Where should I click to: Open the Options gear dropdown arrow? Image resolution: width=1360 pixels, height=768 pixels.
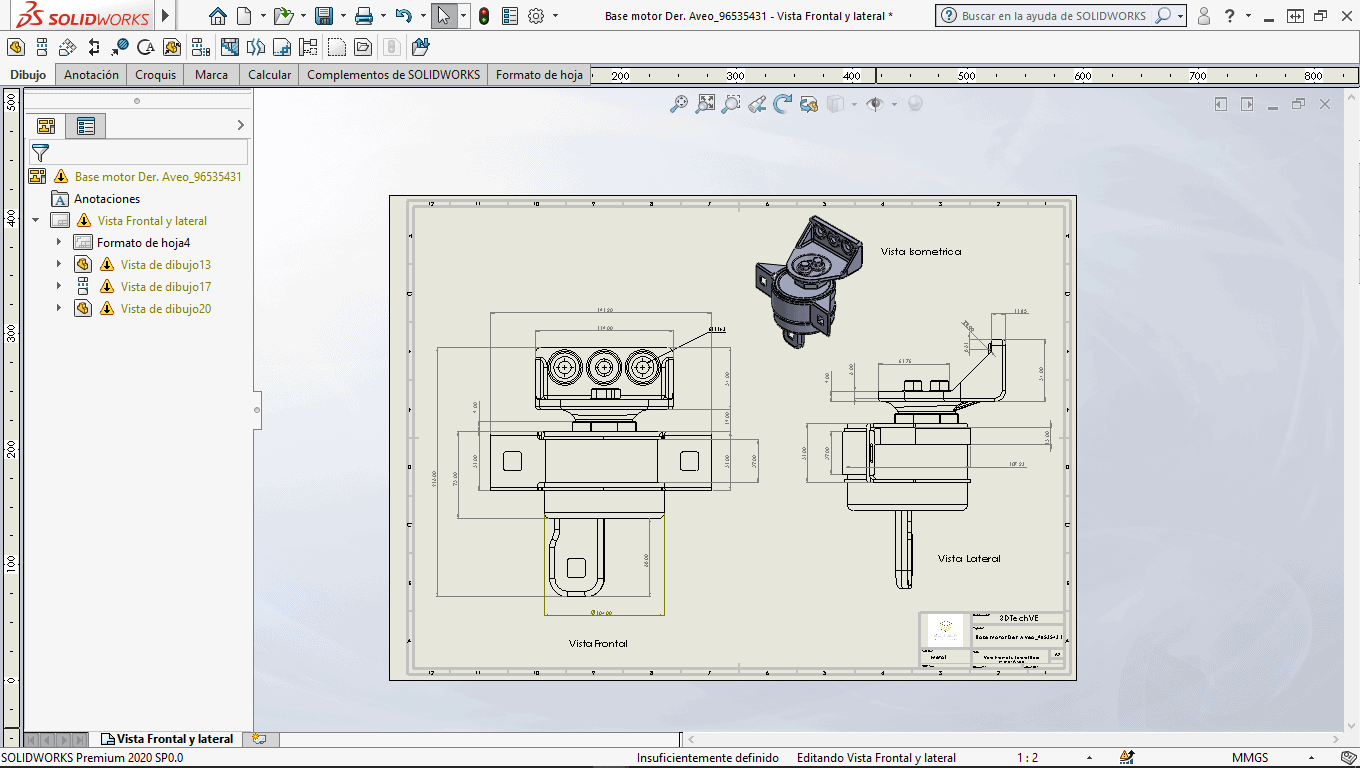(557, 16)
